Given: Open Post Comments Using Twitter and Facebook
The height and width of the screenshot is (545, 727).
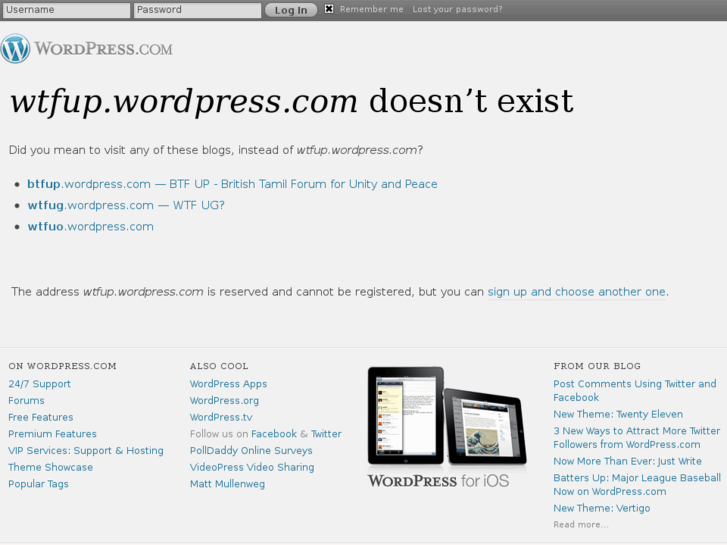Looking at the screenshot, I should pos(635,391).
